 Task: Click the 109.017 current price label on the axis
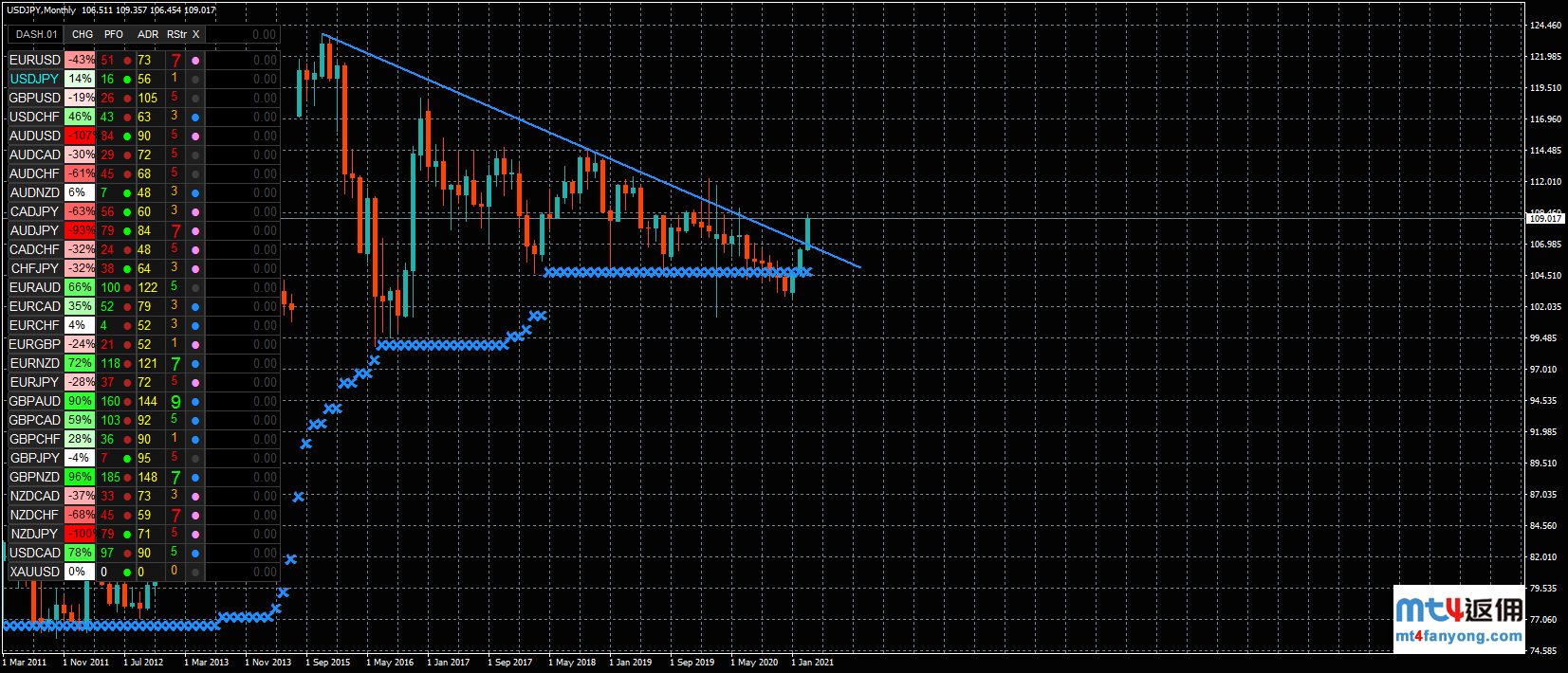point(1545,218)
